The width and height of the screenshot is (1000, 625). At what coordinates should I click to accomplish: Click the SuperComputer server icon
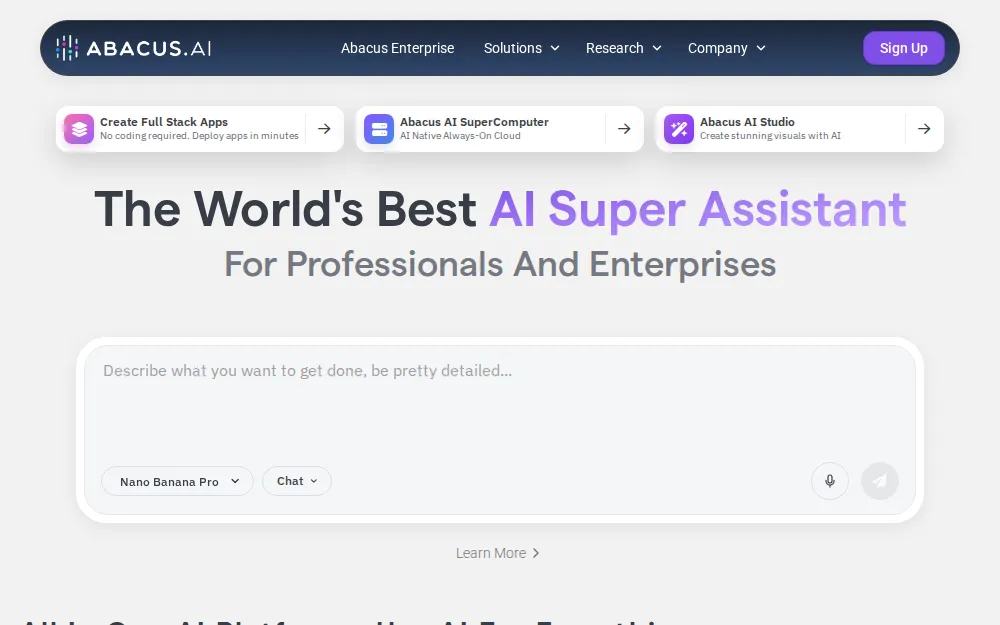[x=379, y=129]
